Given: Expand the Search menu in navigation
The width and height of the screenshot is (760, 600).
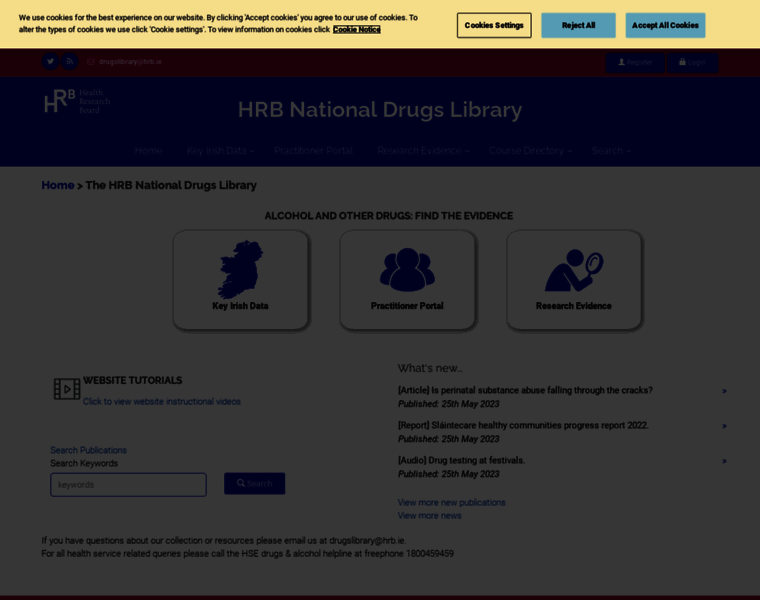Looking at the screenshot, I should (611, 151).
